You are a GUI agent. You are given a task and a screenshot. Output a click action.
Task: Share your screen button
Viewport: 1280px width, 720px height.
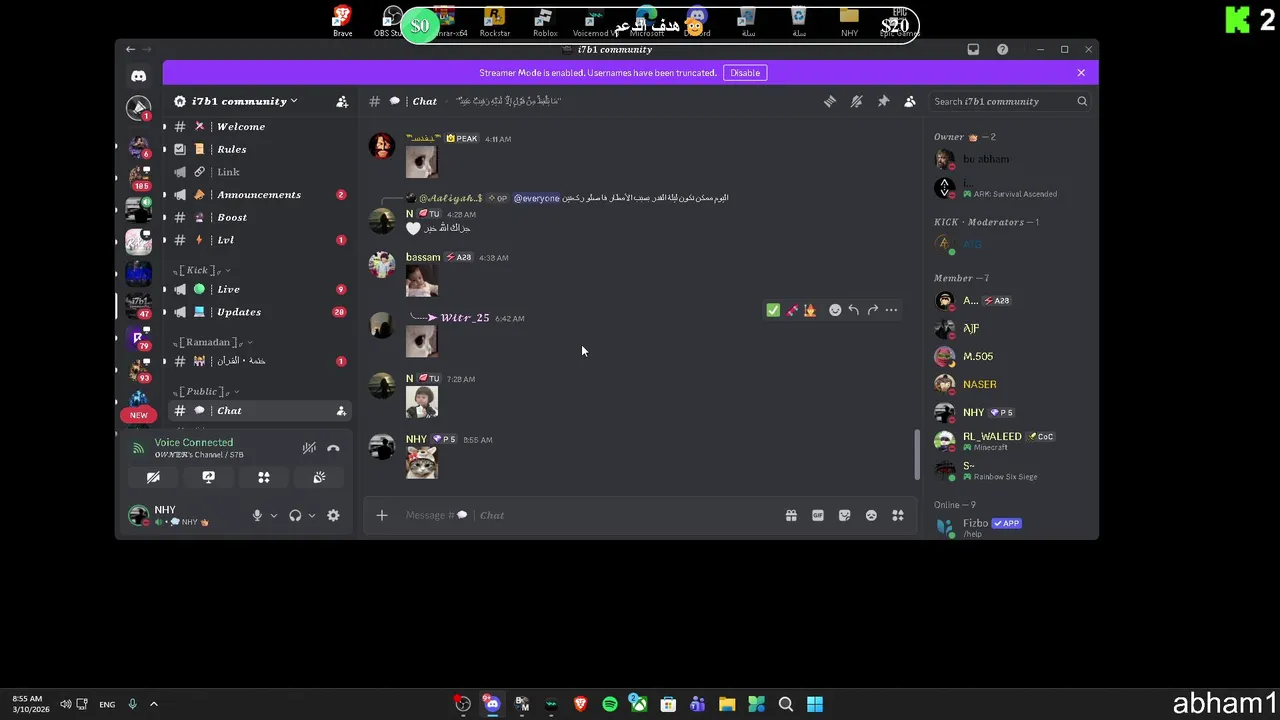coord(208,478)
